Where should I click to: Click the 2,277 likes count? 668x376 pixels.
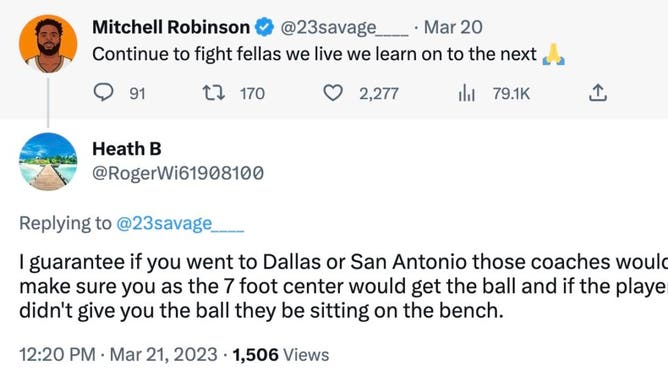pos(379,94)
